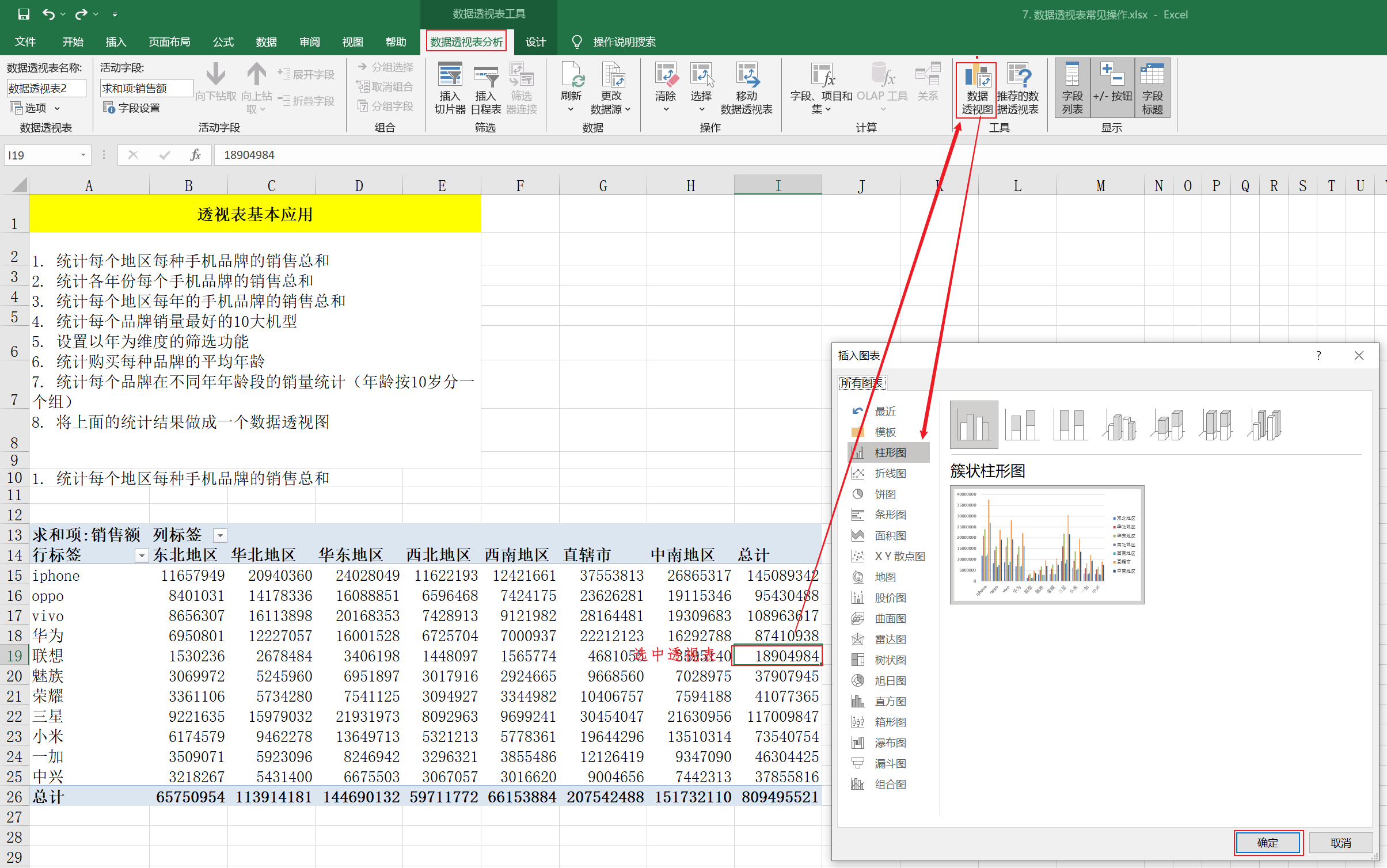This screenshot has width=1387, height=868.
Task: Click the help question mark in Insert Chart dialog
Action: (x=1318, y=356)
